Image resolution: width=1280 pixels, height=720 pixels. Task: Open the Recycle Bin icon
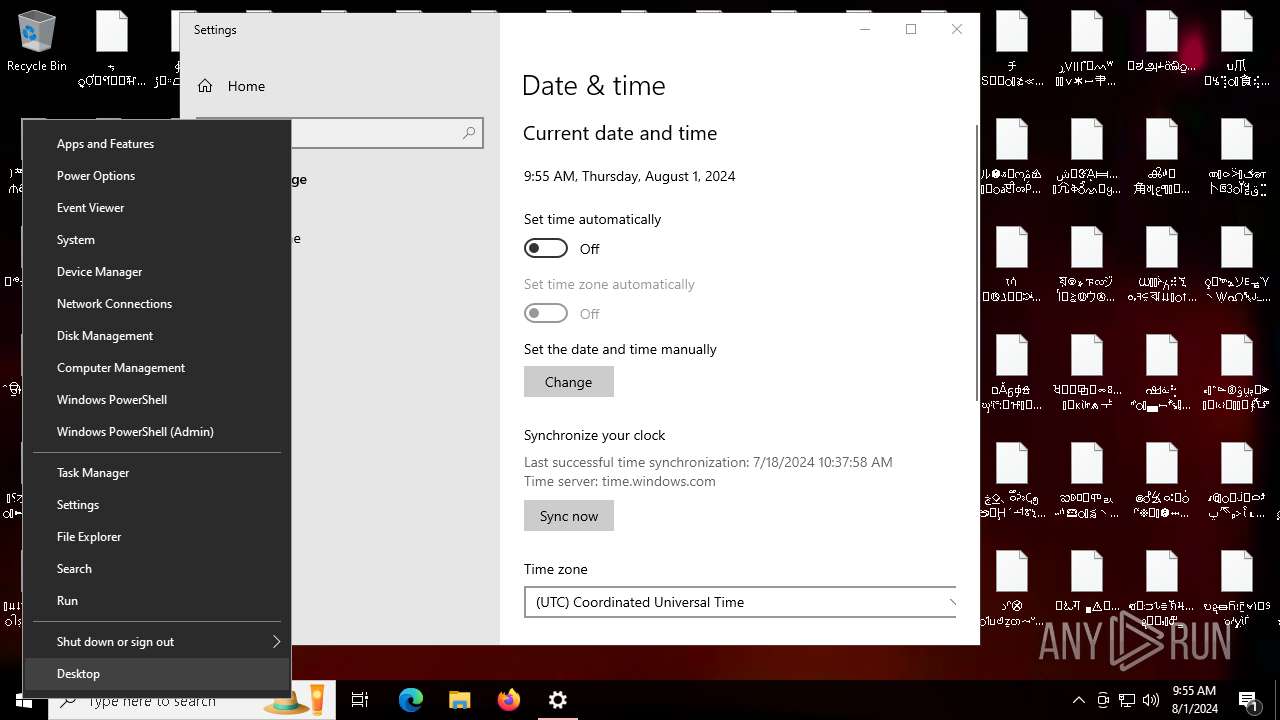click(x=37, y=43)
